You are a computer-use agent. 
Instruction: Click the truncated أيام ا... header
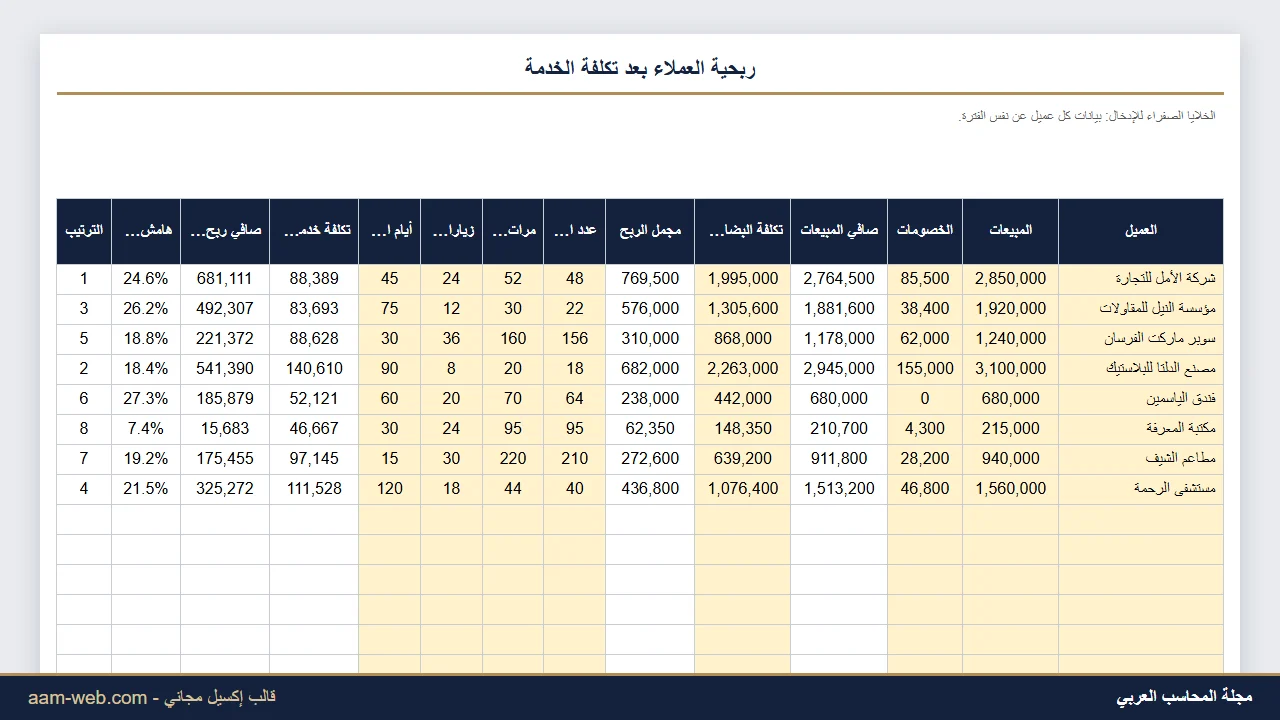click(390, 230)
